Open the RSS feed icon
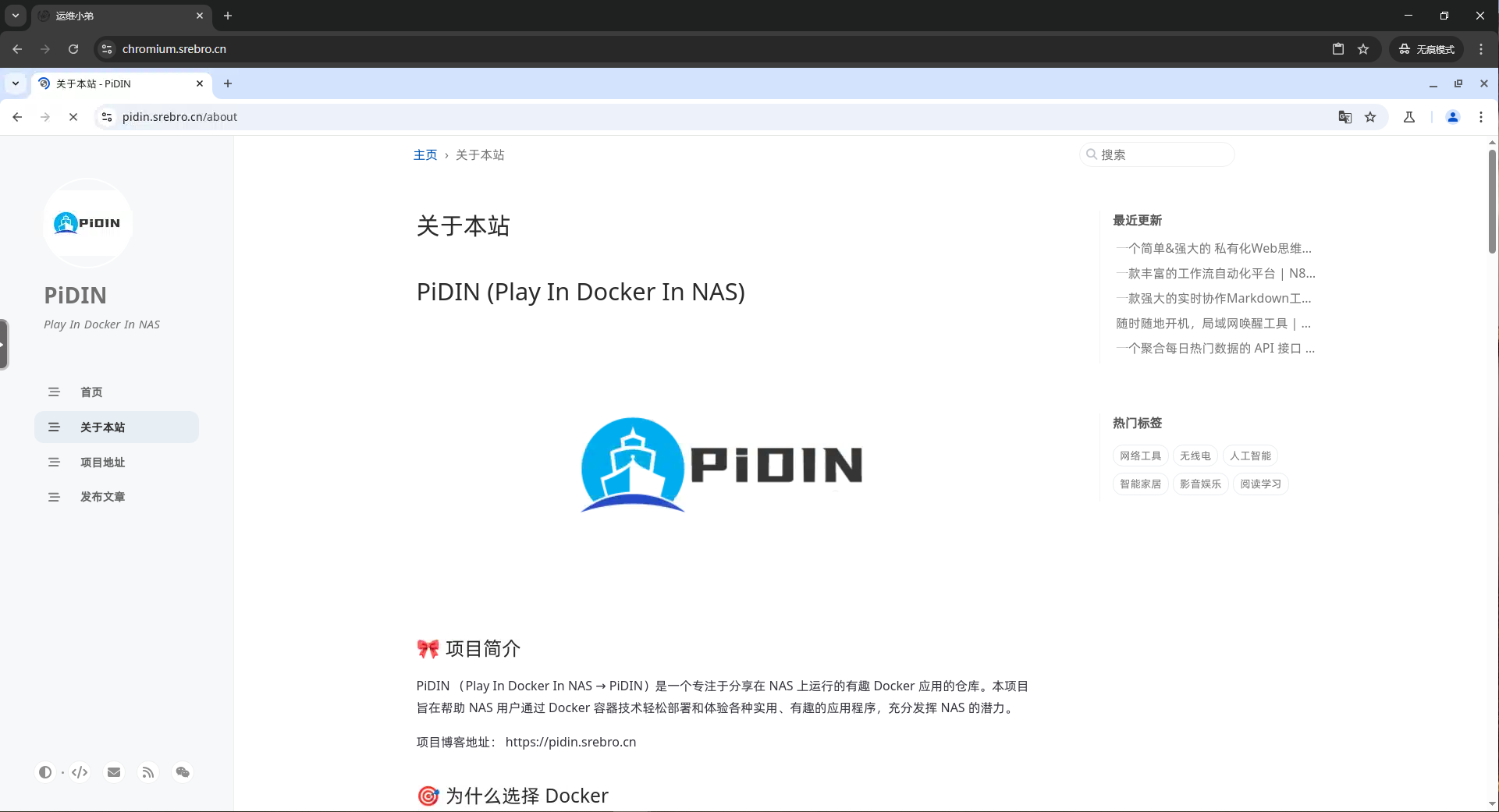The width and height of the screenshot is (1499, 812). (x=148, y=772)
